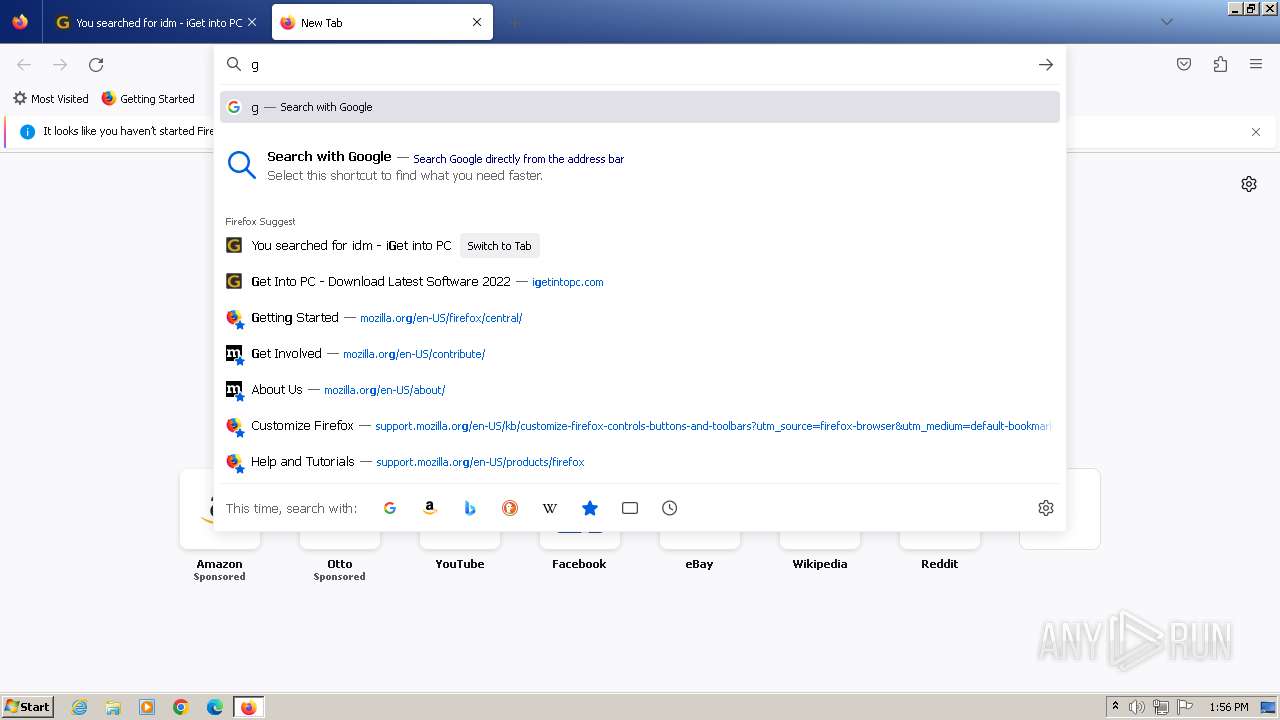Screen dimensions: 1280x720
Task: Close the iGet into PC tab
Action: tap(251, 22)
